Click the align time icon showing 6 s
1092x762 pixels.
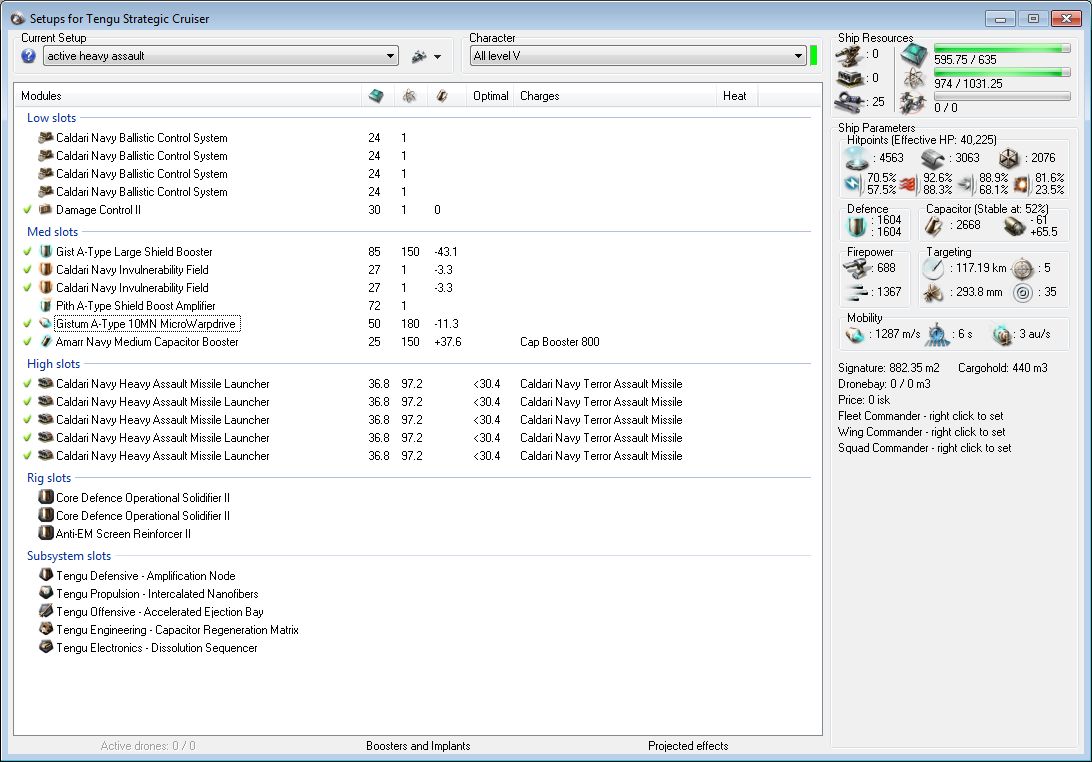pos(937,335)
